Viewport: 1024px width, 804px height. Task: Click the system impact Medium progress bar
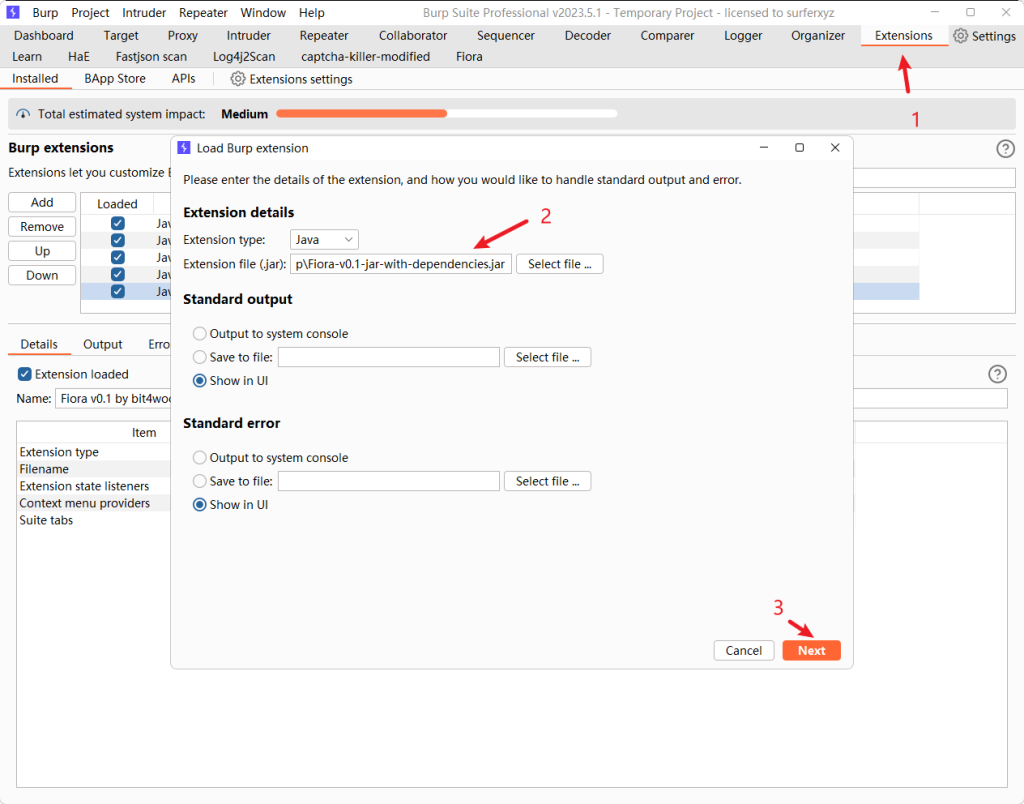[446, 114]
